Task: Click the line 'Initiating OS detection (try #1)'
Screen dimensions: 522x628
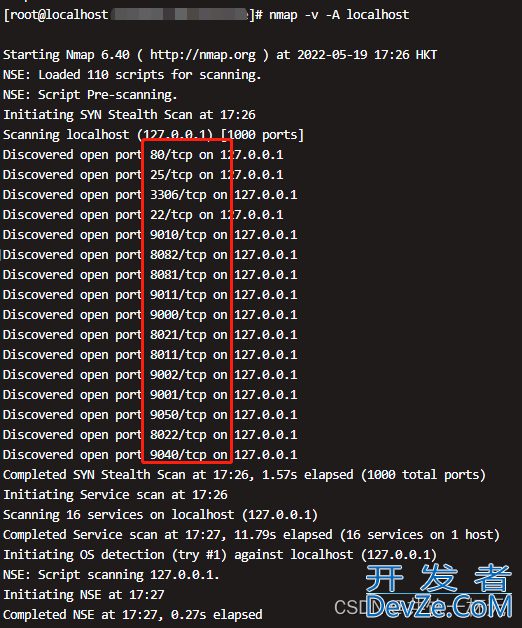Action: [220, 555]
